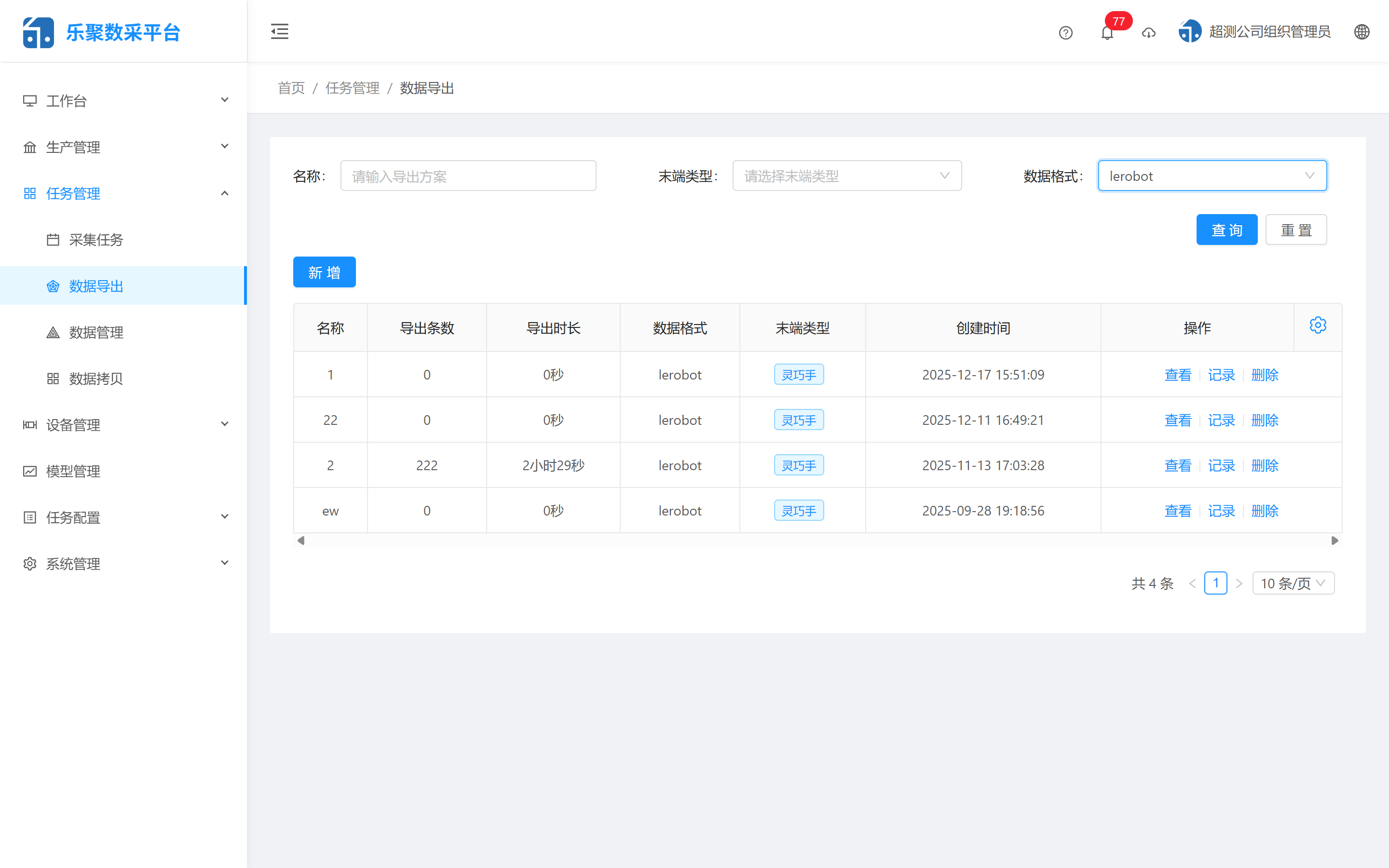Image resolution: width=1389 pixels, height=868 pixels.
Task: Click 记录 link on the ew row
Action: pyautogui.click(x=1221, y=510)
